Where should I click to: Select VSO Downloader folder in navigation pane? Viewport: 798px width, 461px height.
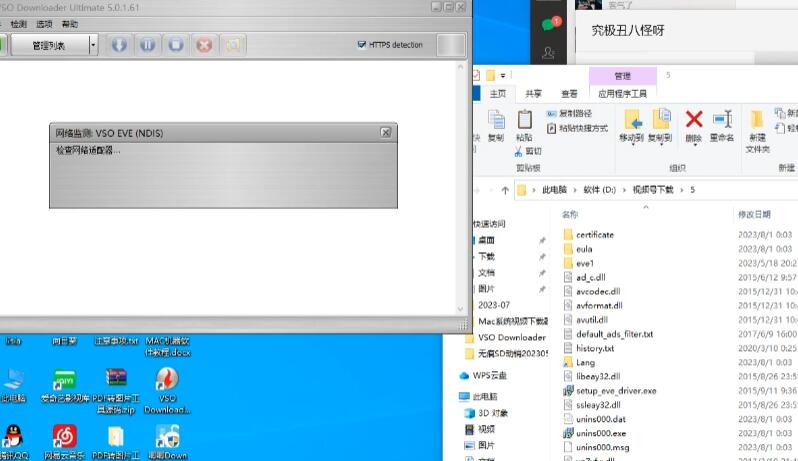coord(511,337)
